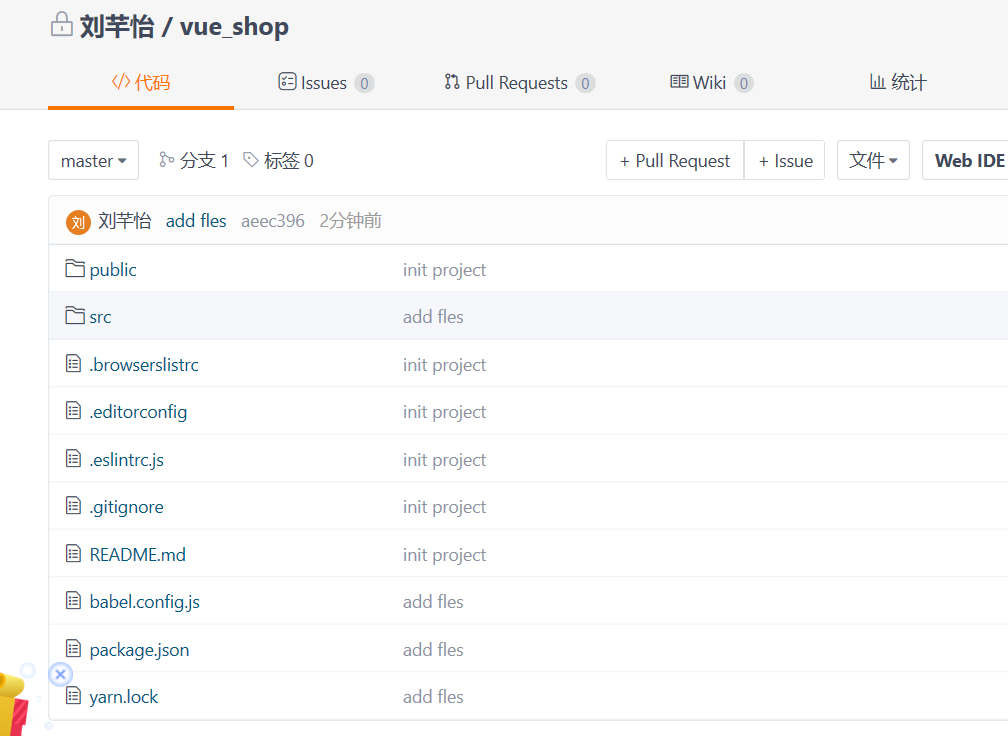Open add fles commit for babel.config.js
The image size is (1008, 736).
coord(433,602)
